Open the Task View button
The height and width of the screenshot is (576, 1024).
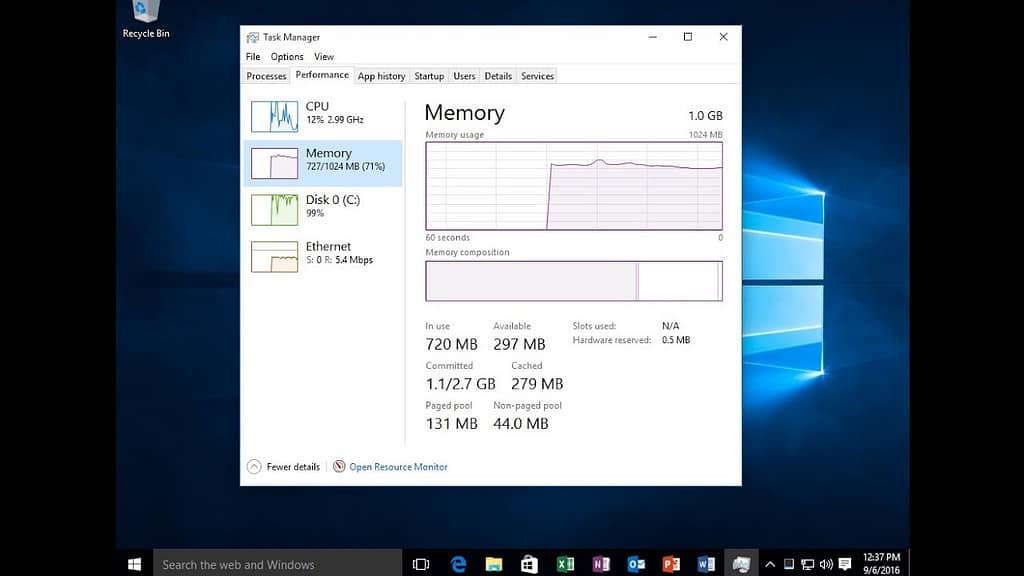tap(420, 564)
